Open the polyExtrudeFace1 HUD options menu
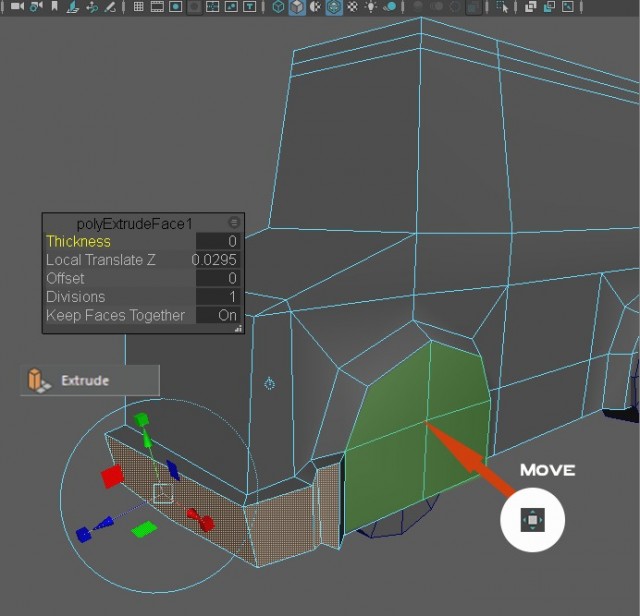 234,222
